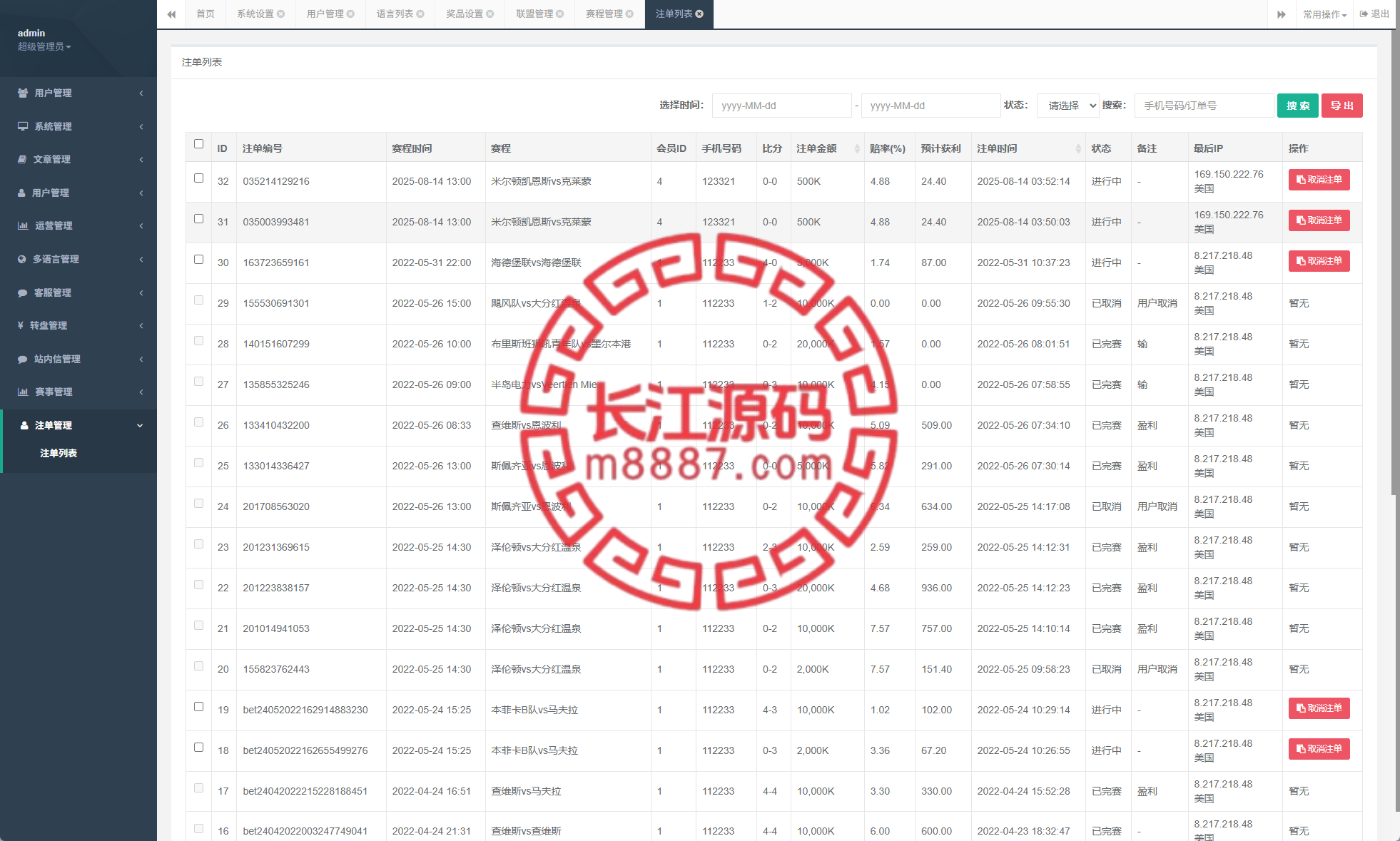This screenshot has height=841, width=1400.
Task: Click the 赛事管理 bar chart icon
Action: click(23, 392)
